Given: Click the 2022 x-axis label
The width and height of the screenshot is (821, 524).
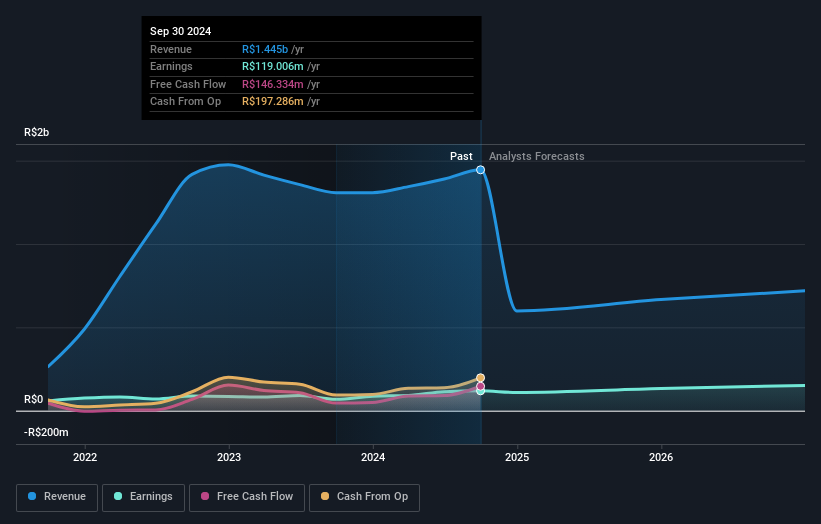Looking at the screenshot, I should point(85,457).
